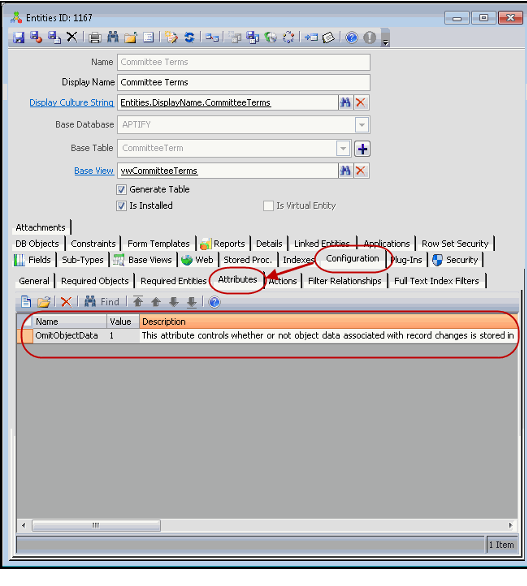Click the grid scroll right arrow
The image size is (527, 586).
(511, 525)
